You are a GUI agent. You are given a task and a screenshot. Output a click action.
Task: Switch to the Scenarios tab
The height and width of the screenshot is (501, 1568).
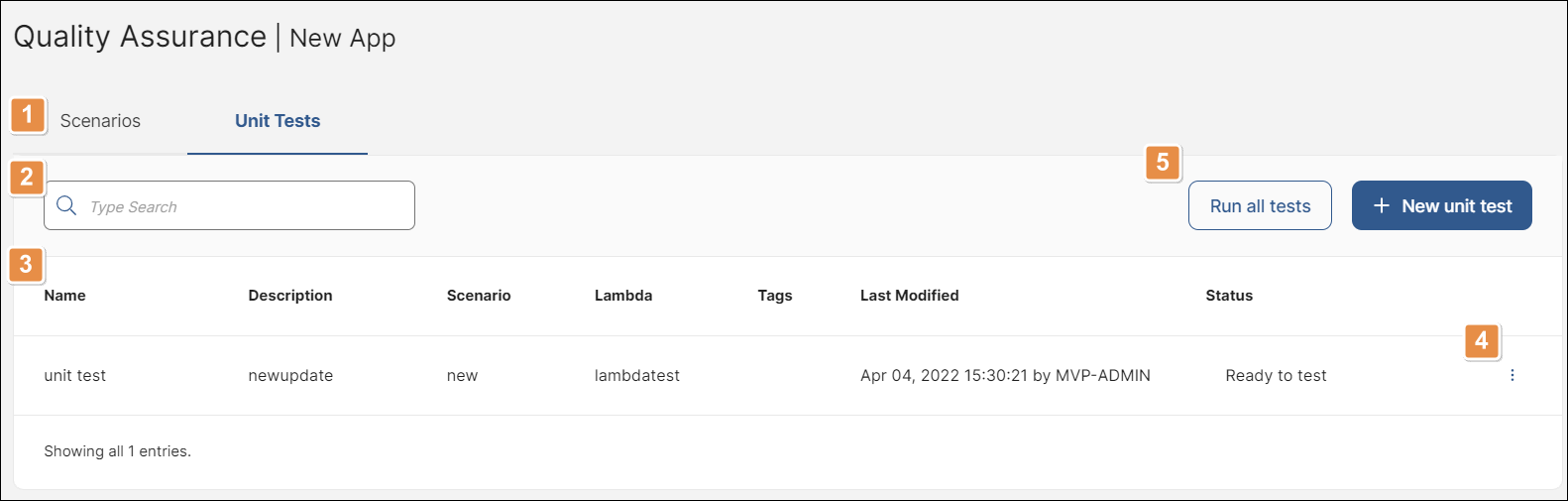click(100, 121)
